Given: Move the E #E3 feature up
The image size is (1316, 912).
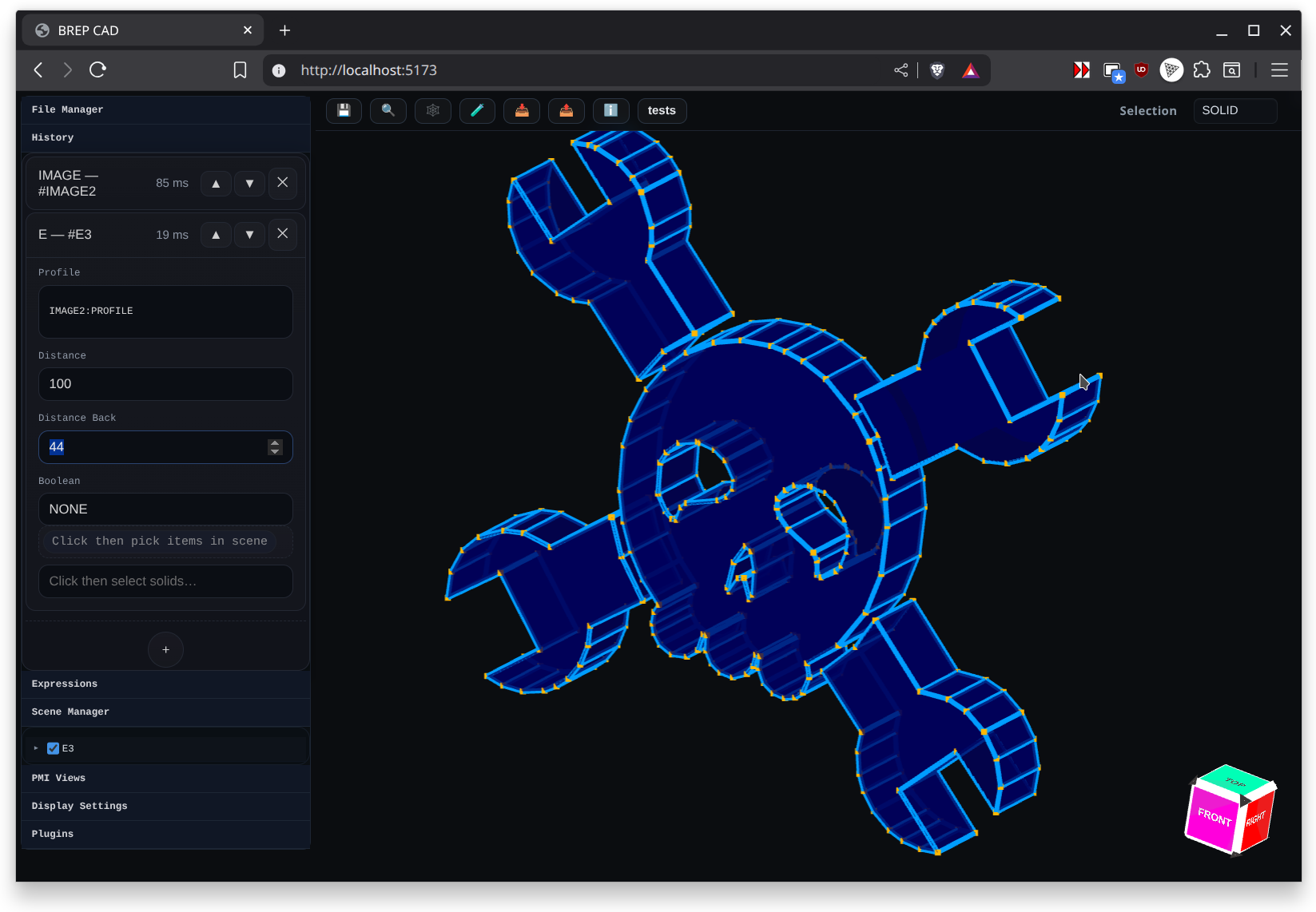Looking at the screenshot, I should [216, 235].
